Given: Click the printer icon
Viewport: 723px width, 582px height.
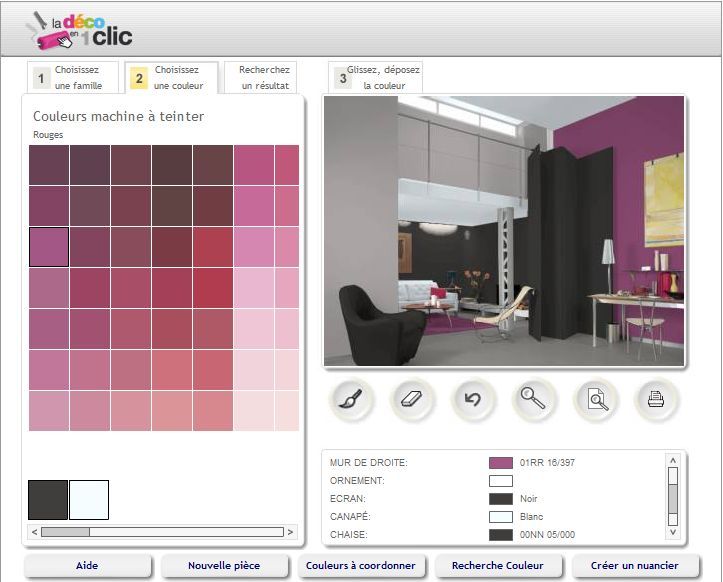Looking at the screenshot, I should pos(656,400).
